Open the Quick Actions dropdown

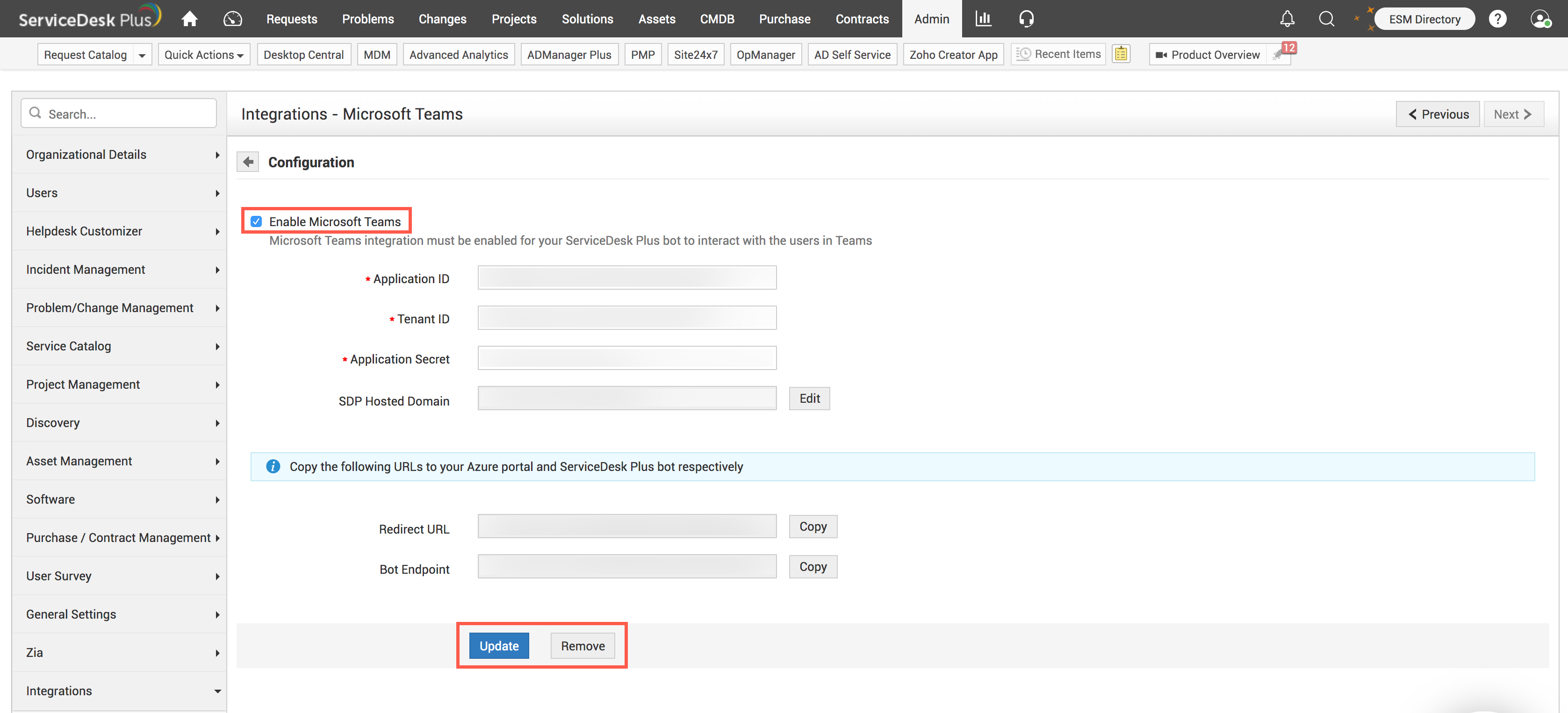203,55
